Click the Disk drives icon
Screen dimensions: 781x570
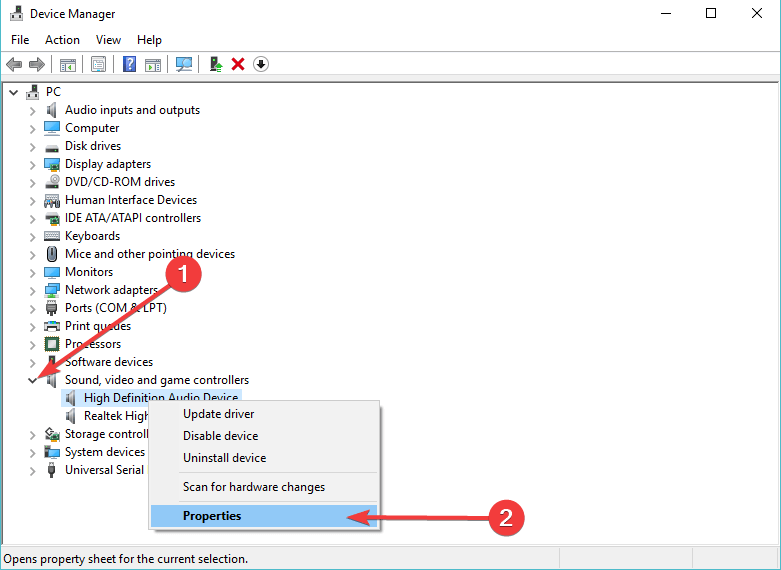coord(52,147)
